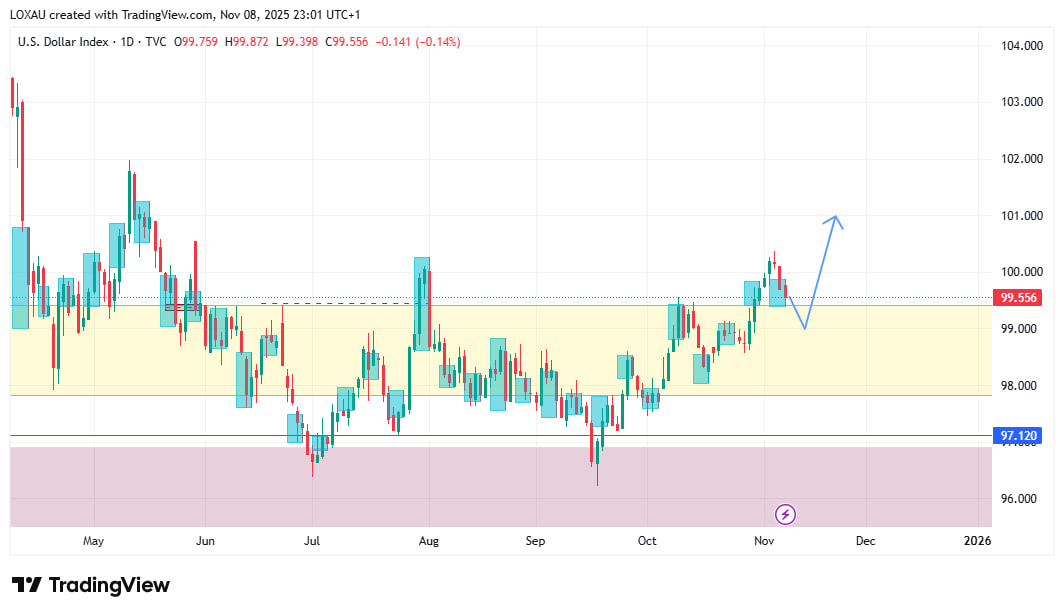Click the 2026 label on time axis
This screenshot has width=1064, height=615.
[977, 541]
